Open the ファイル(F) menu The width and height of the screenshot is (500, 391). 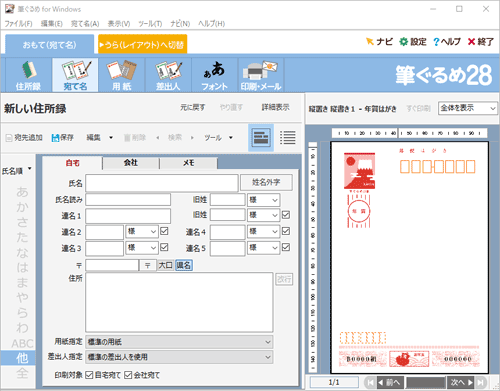pos(18,24)
